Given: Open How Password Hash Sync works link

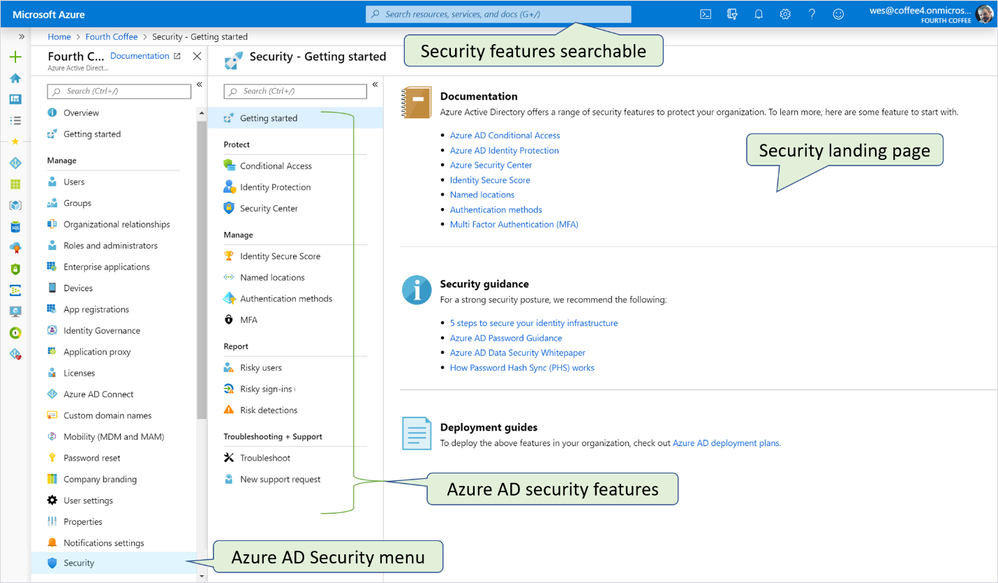Looking at the screenshot, I should (522, 367).
